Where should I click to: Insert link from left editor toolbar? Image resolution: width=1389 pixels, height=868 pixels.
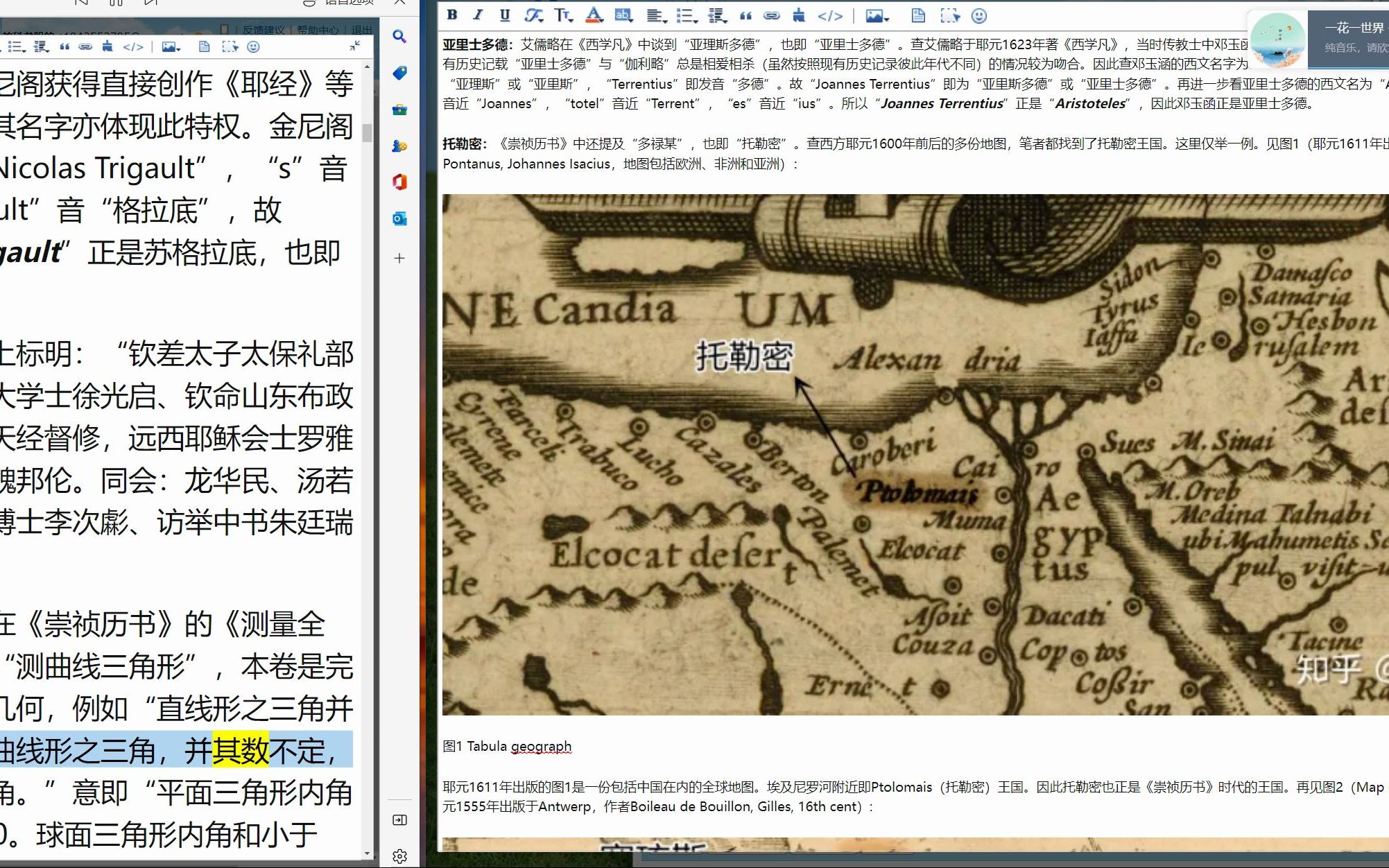coord(85,46)
